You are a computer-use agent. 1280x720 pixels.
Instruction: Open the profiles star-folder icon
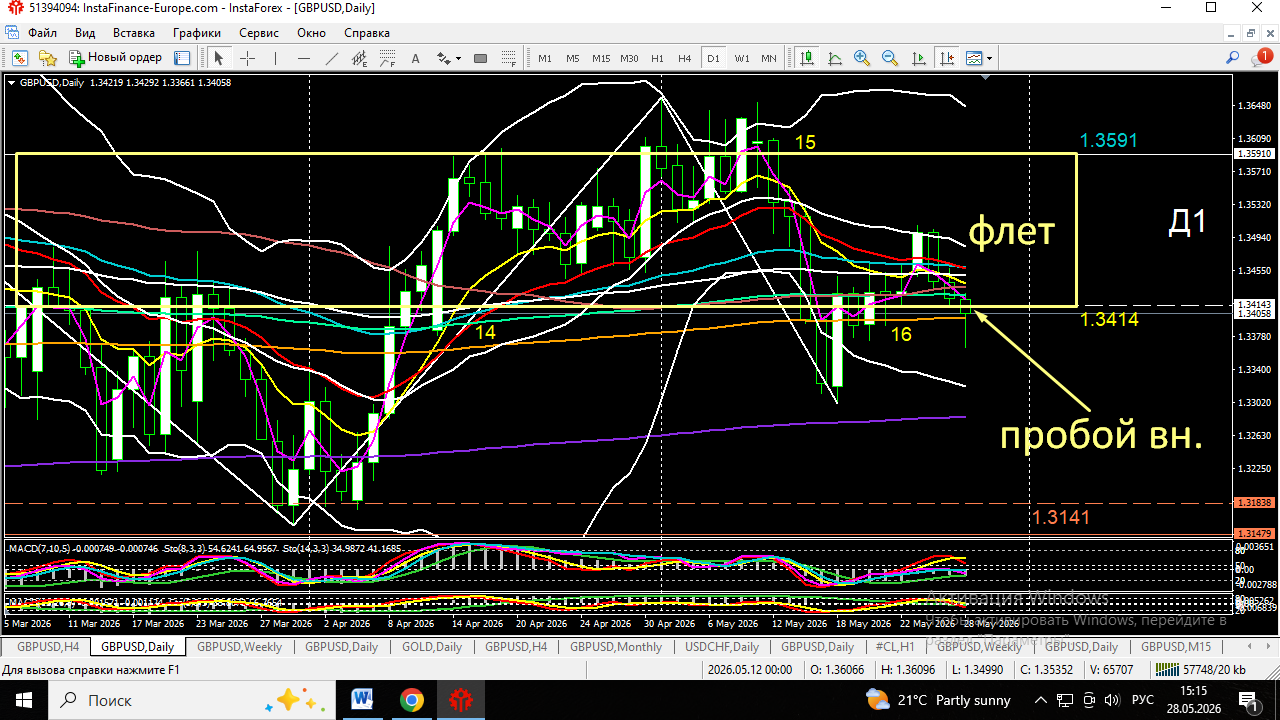(47, 58)
